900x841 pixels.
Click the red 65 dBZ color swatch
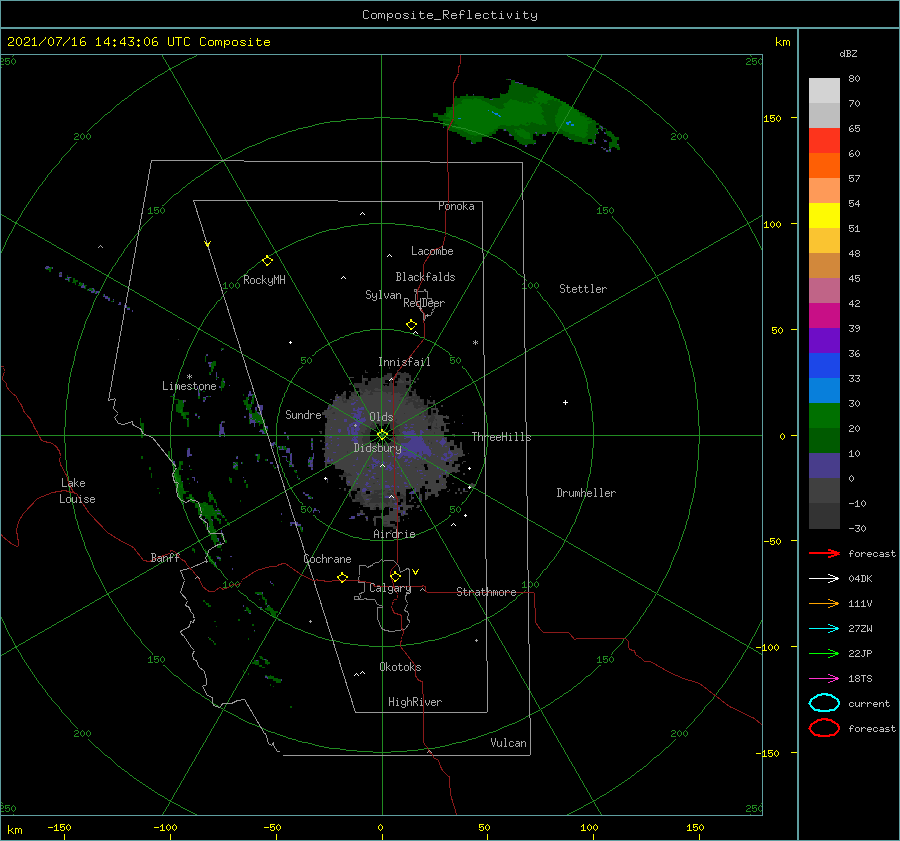tap(824, 141)
